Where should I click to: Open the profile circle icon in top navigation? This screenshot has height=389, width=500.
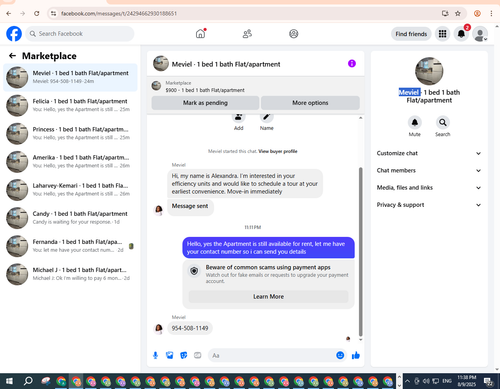294,34
